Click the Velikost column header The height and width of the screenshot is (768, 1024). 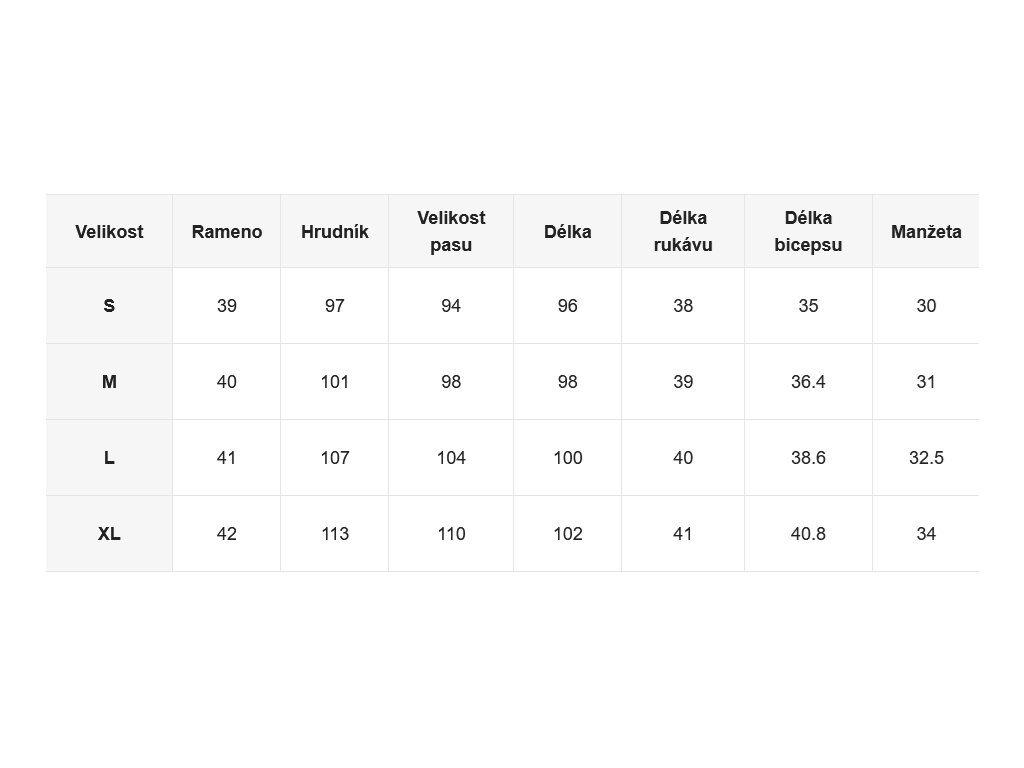coord(109,231)
